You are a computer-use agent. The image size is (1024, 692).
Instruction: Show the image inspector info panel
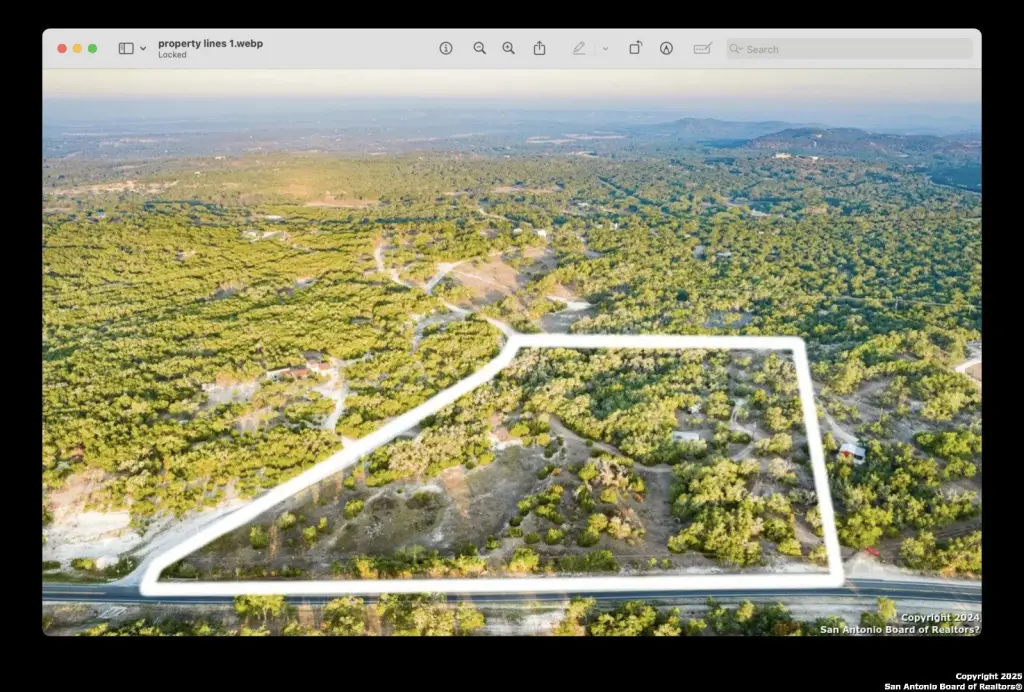pos(446,48)
